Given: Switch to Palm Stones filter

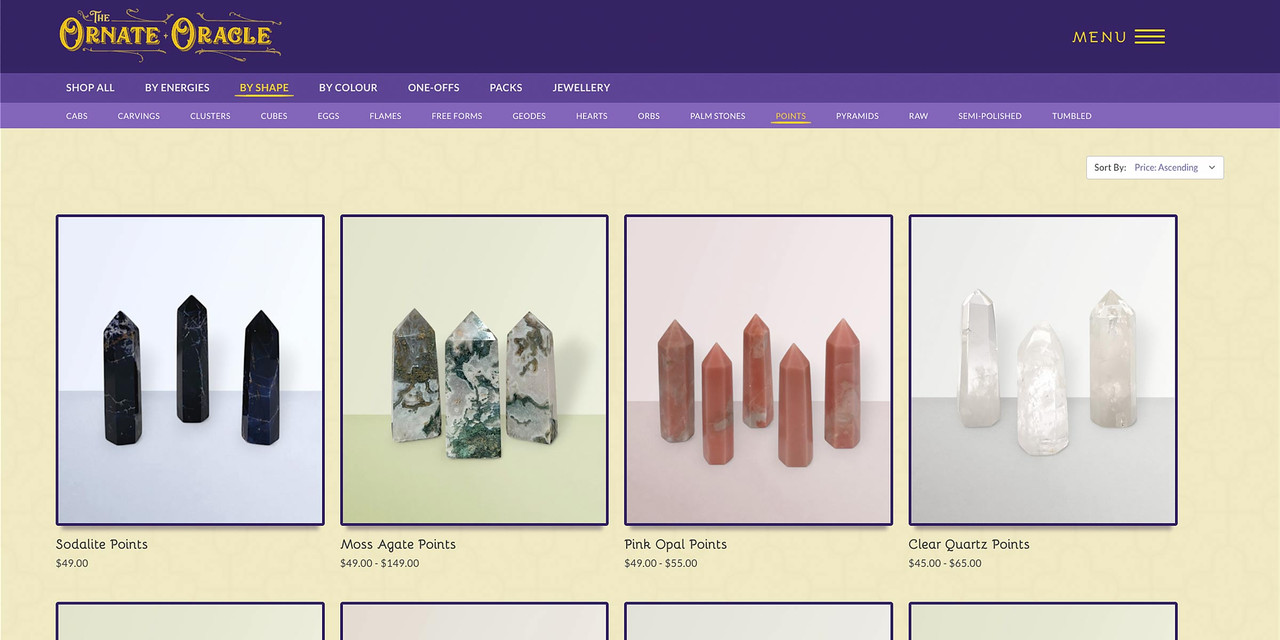Looking at the screenshot, I should (x=717, y=116).
